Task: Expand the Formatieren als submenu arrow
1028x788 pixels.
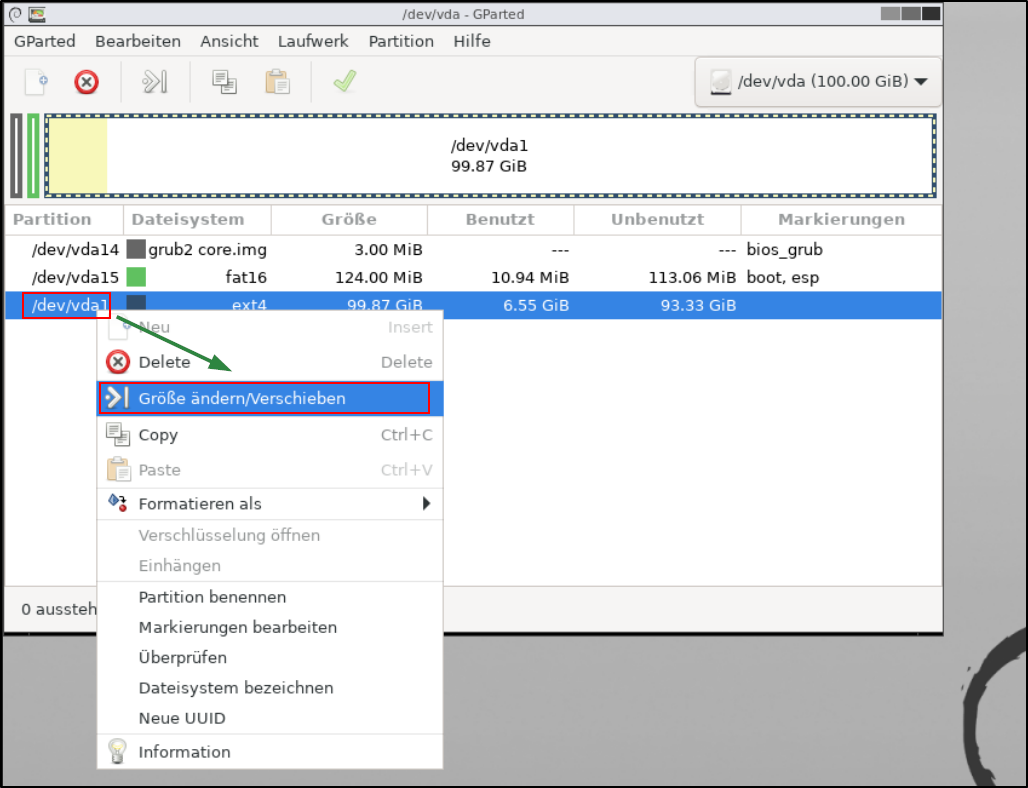Action: click(427, 503)
